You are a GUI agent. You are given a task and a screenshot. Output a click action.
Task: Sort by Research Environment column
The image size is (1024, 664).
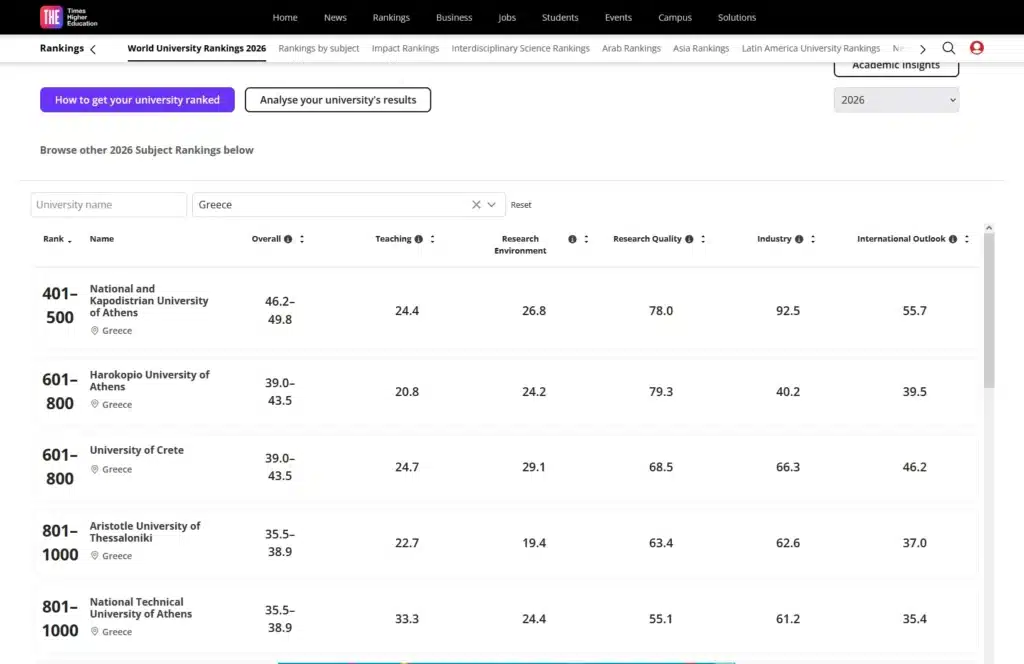[586, 239]
